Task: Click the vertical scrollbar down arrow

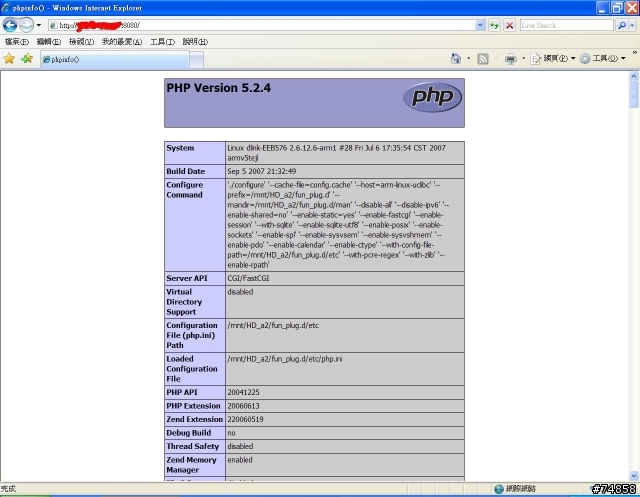Action: click(x=633, y=476)
